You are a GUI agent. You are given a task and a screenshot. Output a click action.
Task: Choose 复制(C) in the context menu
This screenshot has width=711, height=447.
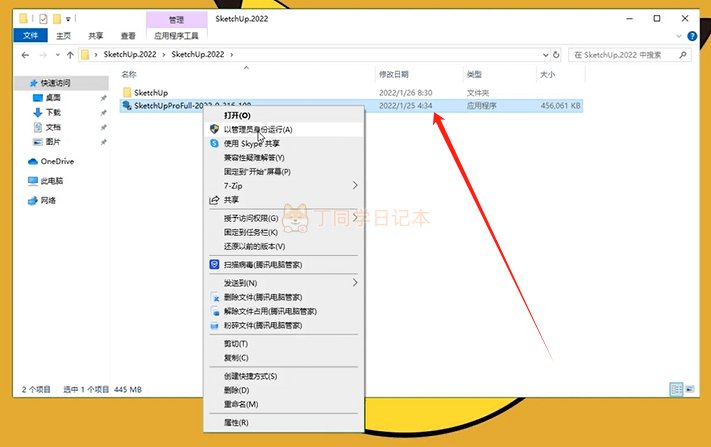click(x=284, y=358)
